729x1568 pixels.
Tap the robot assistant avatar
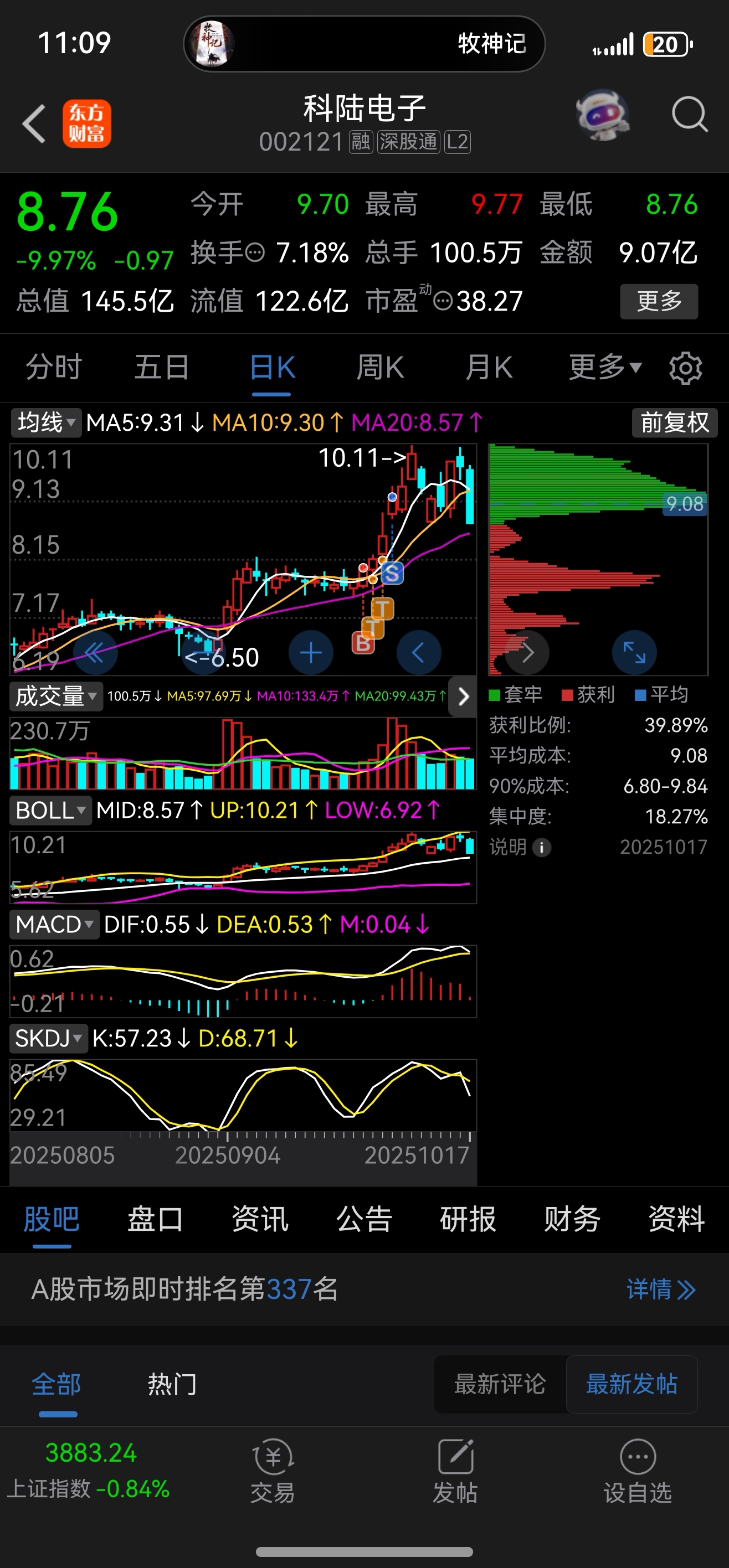tap(602, 115)
